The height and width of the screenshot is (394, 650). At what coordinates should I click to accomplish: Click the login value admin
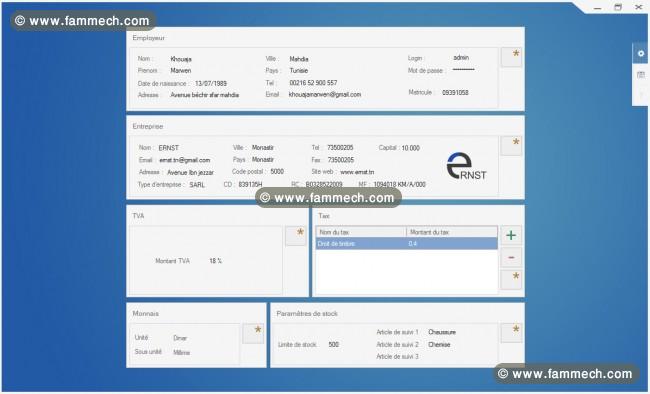(461, 58)
